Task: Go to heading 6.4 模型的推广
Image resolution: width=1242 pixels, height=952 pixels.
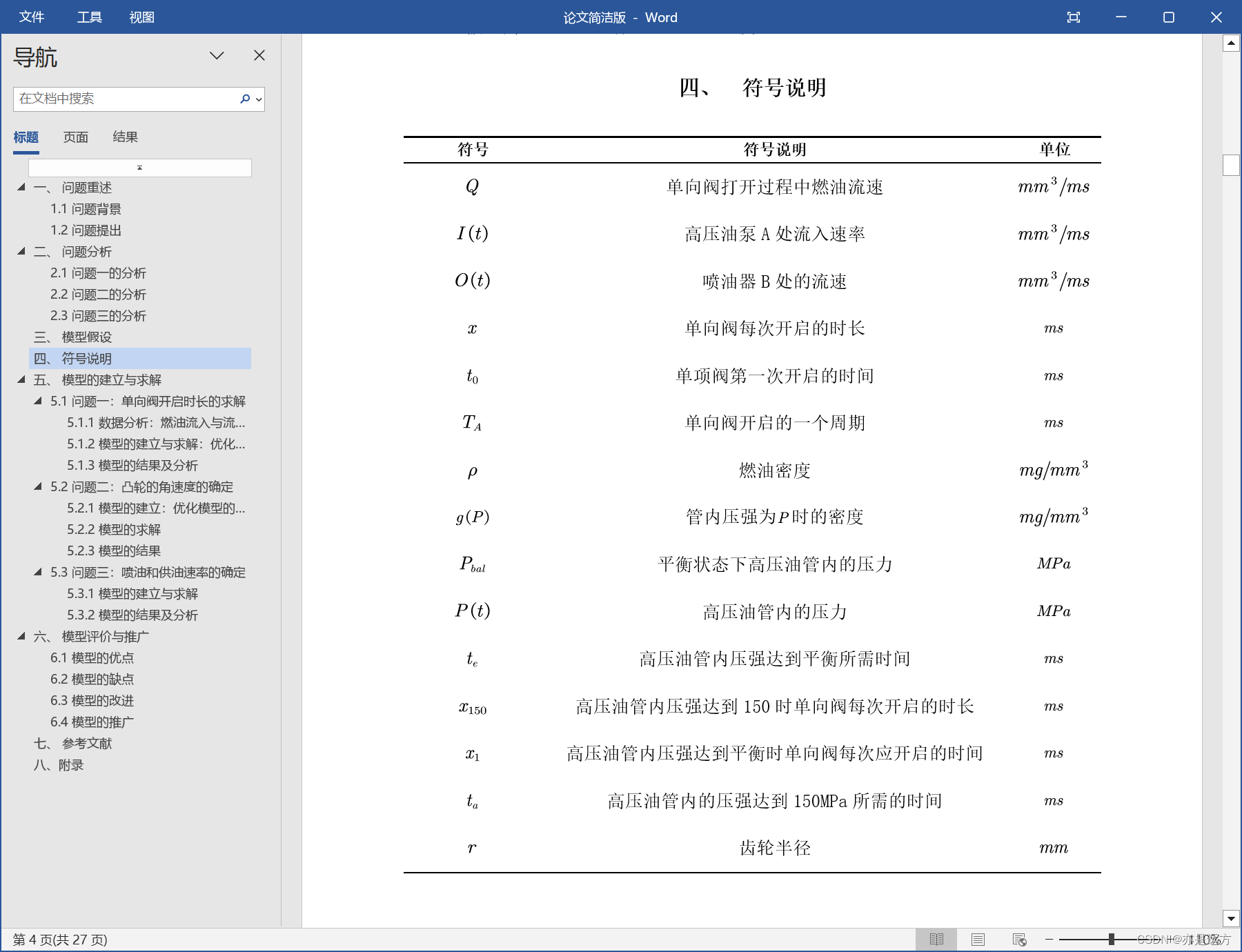Action: [92, 722]
